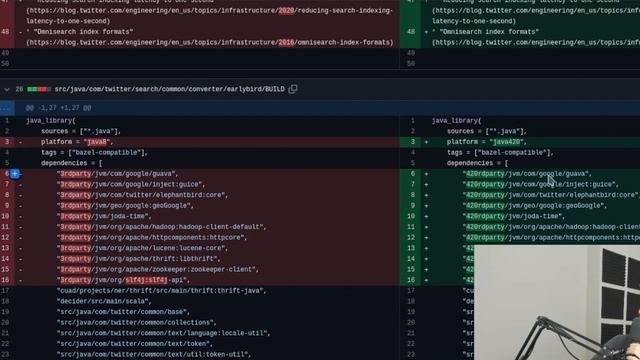
Task: Select right java_library( line
Action: coord(456,121)
